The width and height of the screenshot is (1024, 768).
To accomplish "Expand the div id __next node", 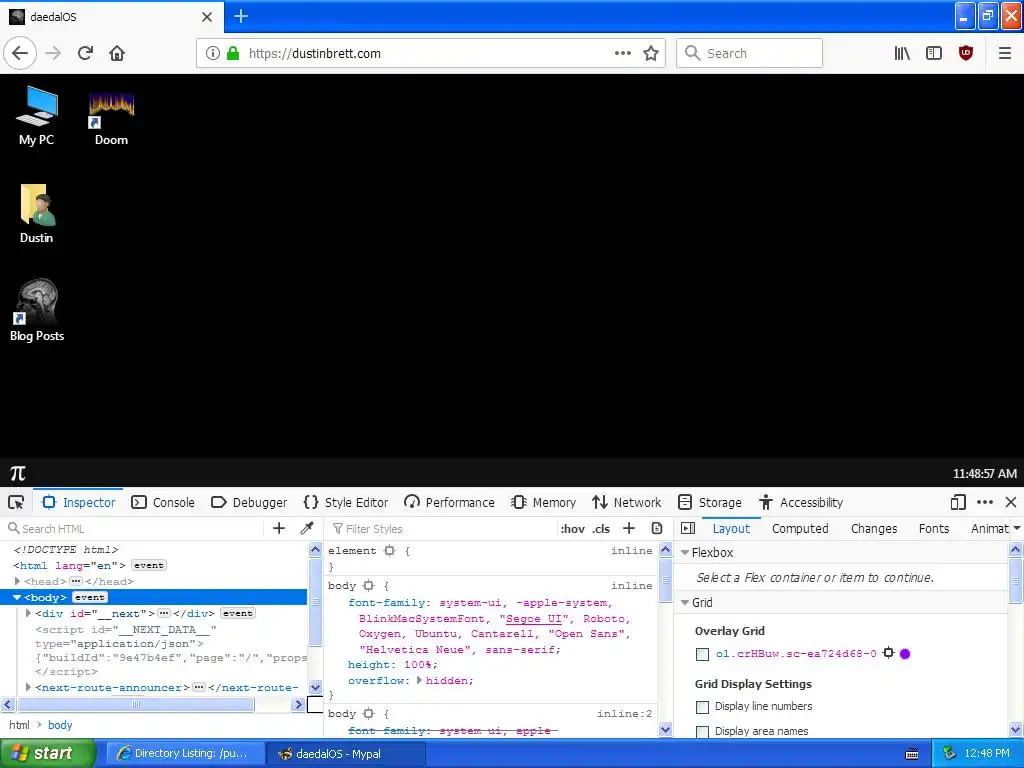I will [x=28, y=613].
